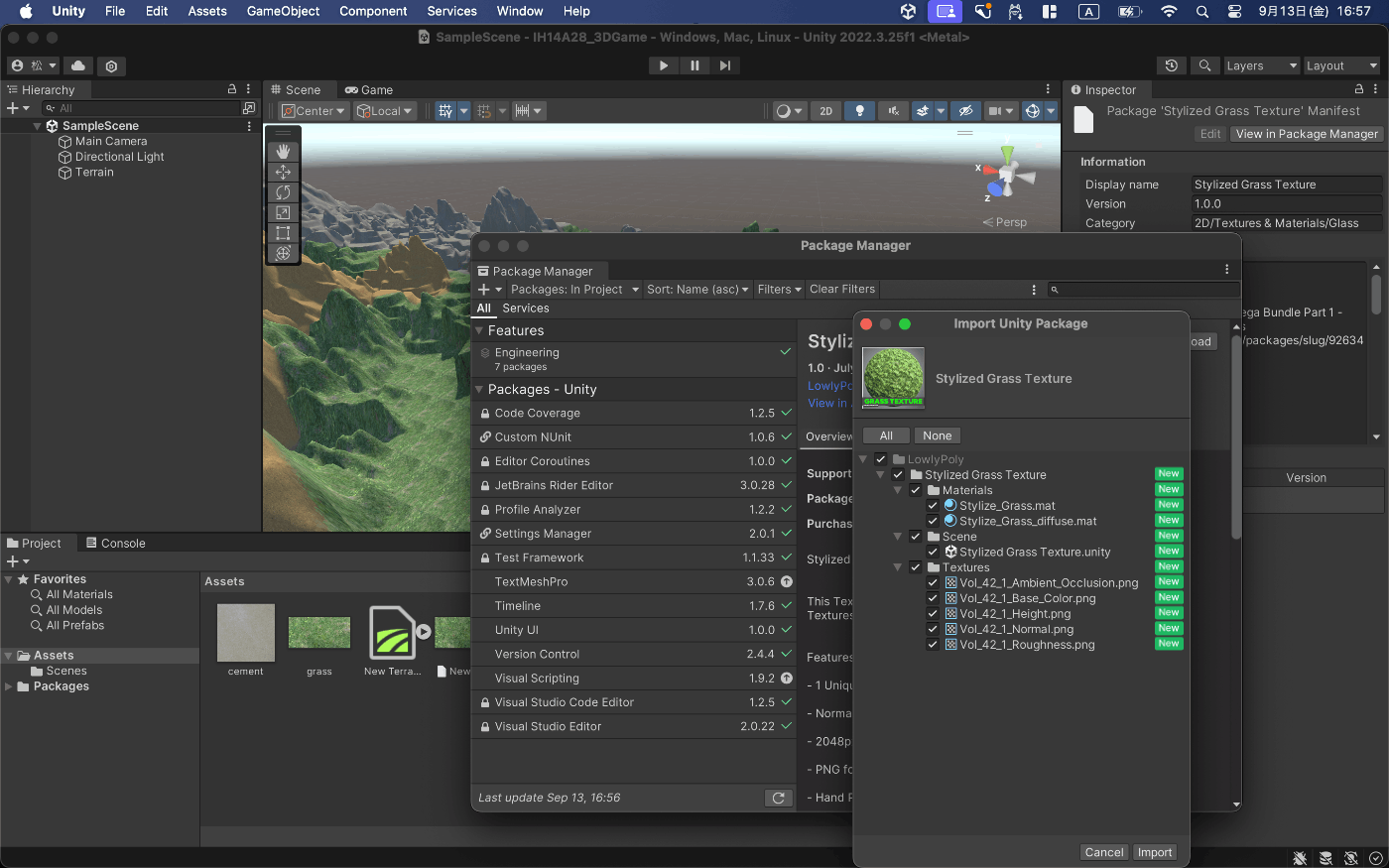
Task: Uncheck Vol_42_1_Normal.png checkbox
Action: tap(933, 629)
